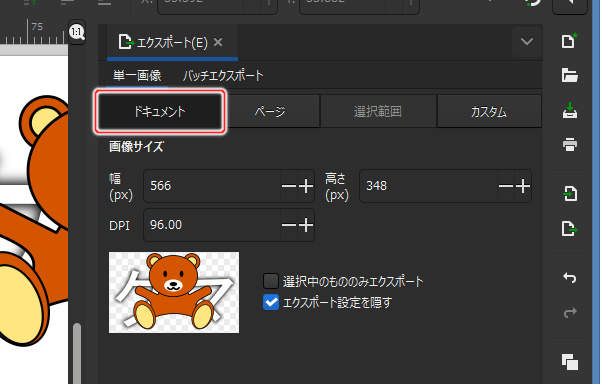
Task: Click the canvas vertical scrollbar handle
Action: [x=77, y=353]
